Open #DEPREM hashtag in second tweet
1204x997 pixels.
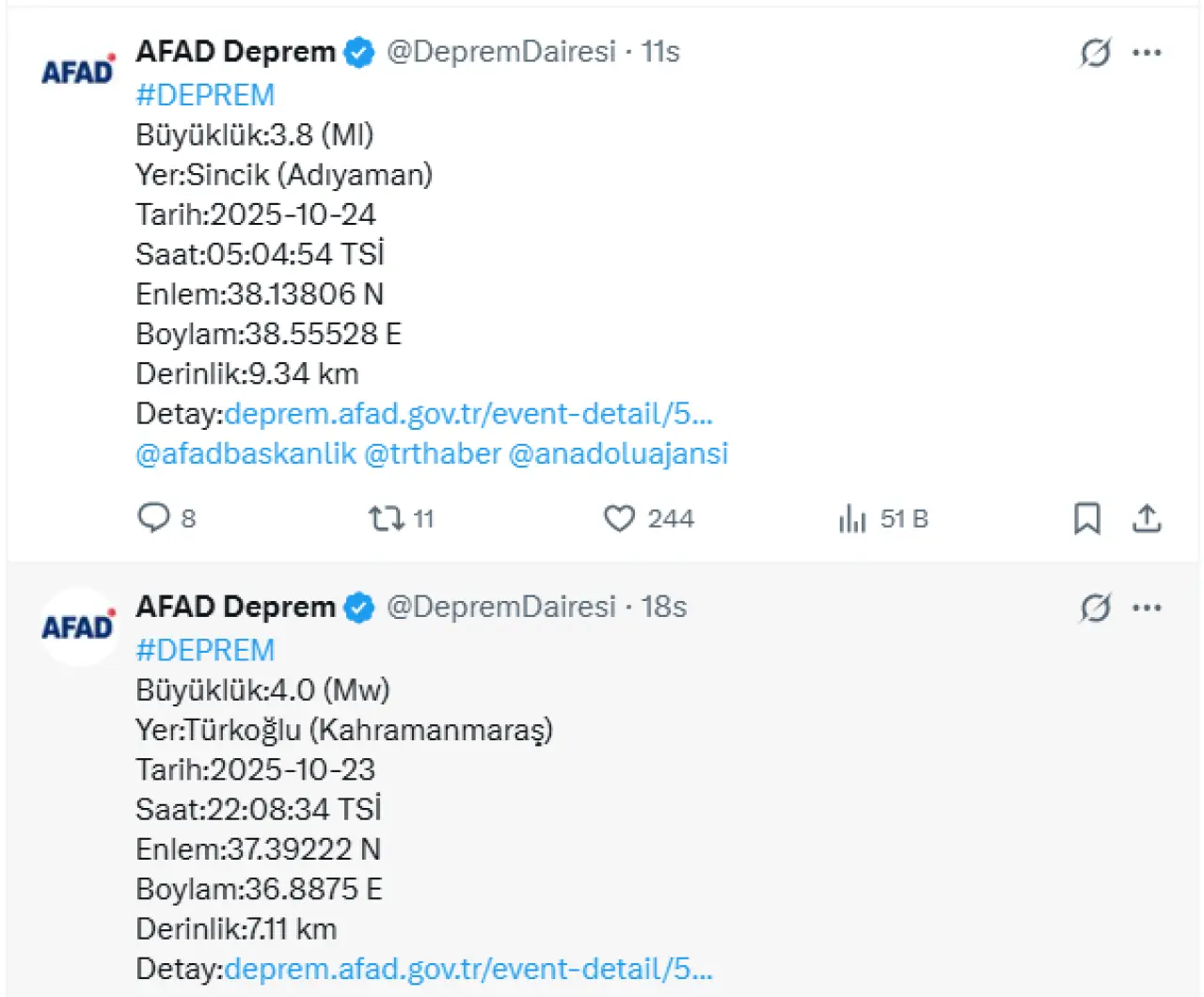tap(205, 650)
